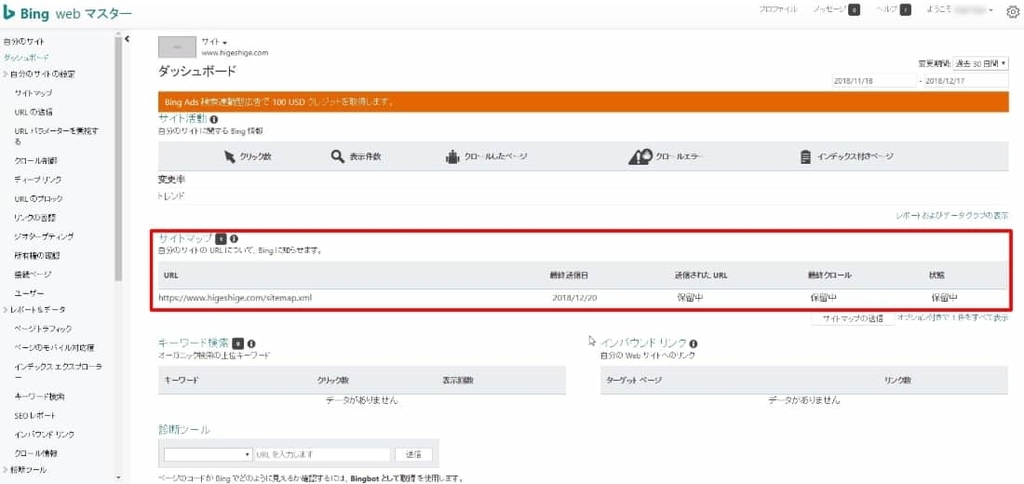Click the URL を入力します field

pos(321,454)
